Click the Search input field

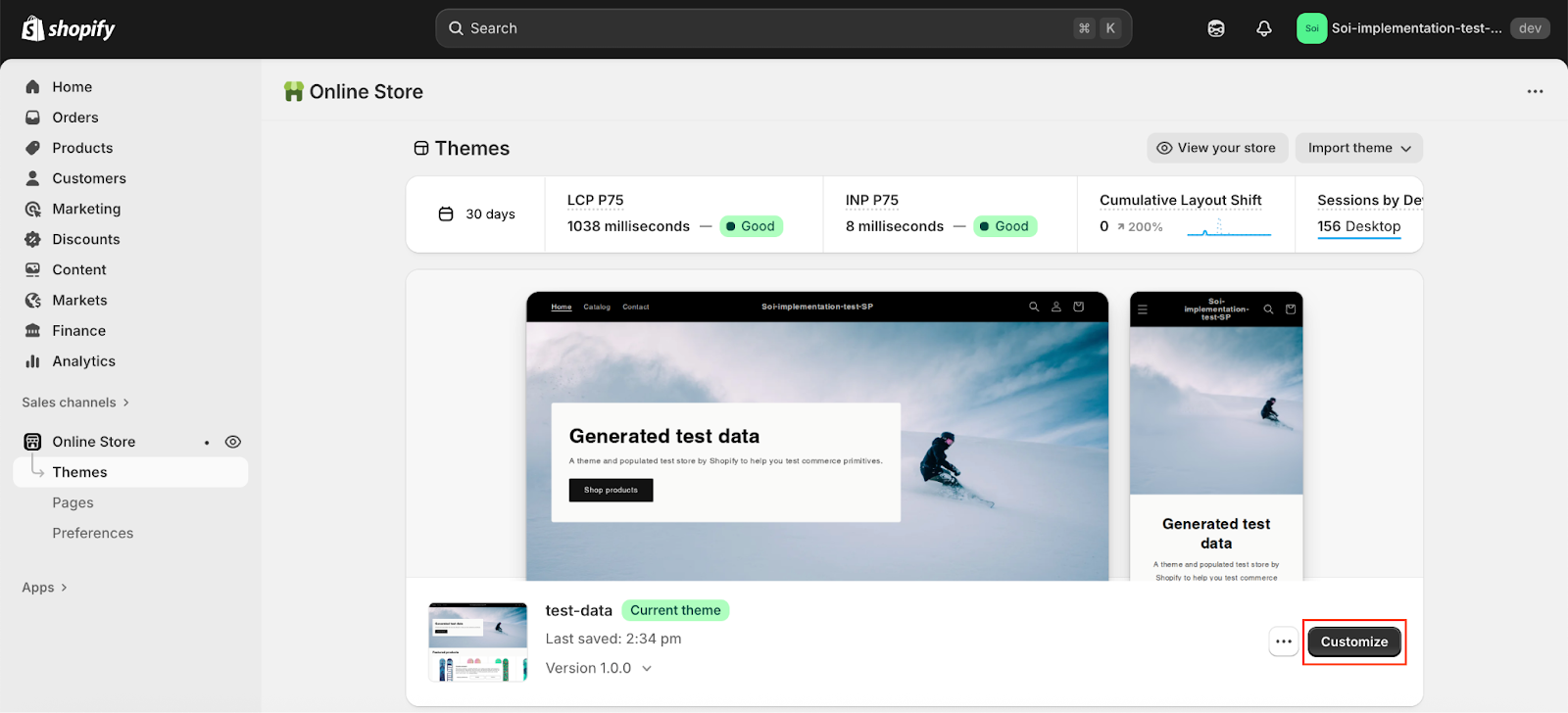[x=764, y=28]
